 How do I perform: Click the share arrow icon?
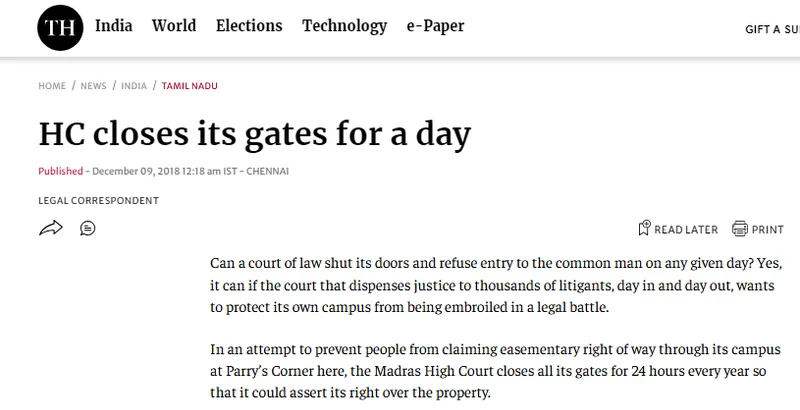pyautogui.click(x=51, y=228)
